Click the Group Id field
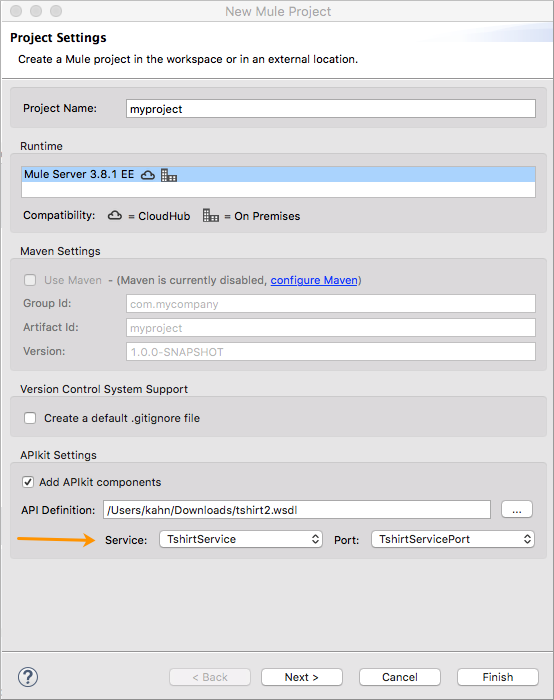Image resolution: width=554 pixels, height=700 pixels. point(331,304)
